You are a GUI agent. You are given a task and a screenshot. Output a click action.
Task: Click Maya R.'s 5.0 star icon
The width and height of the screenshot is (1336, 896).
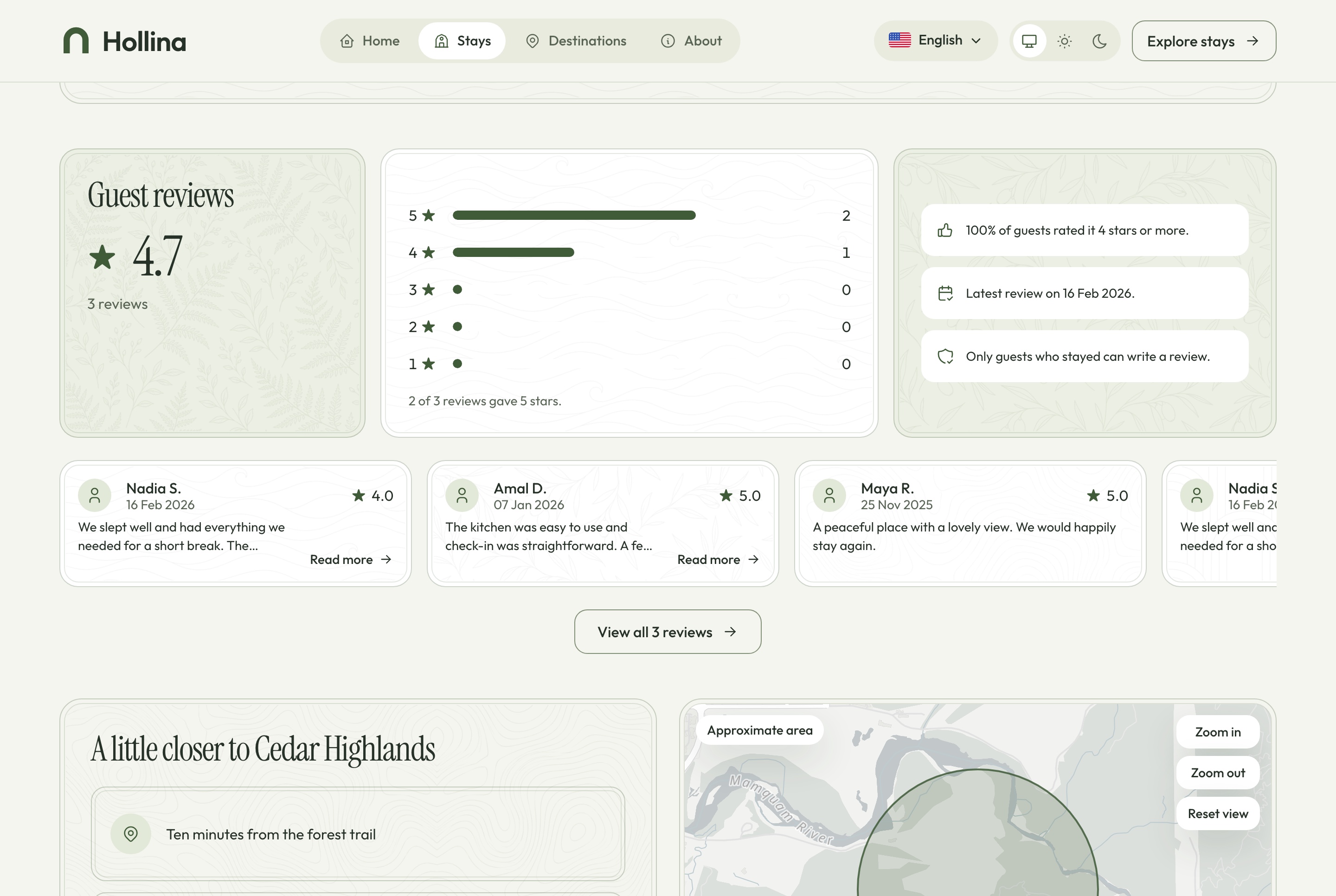click(1093, 495)
